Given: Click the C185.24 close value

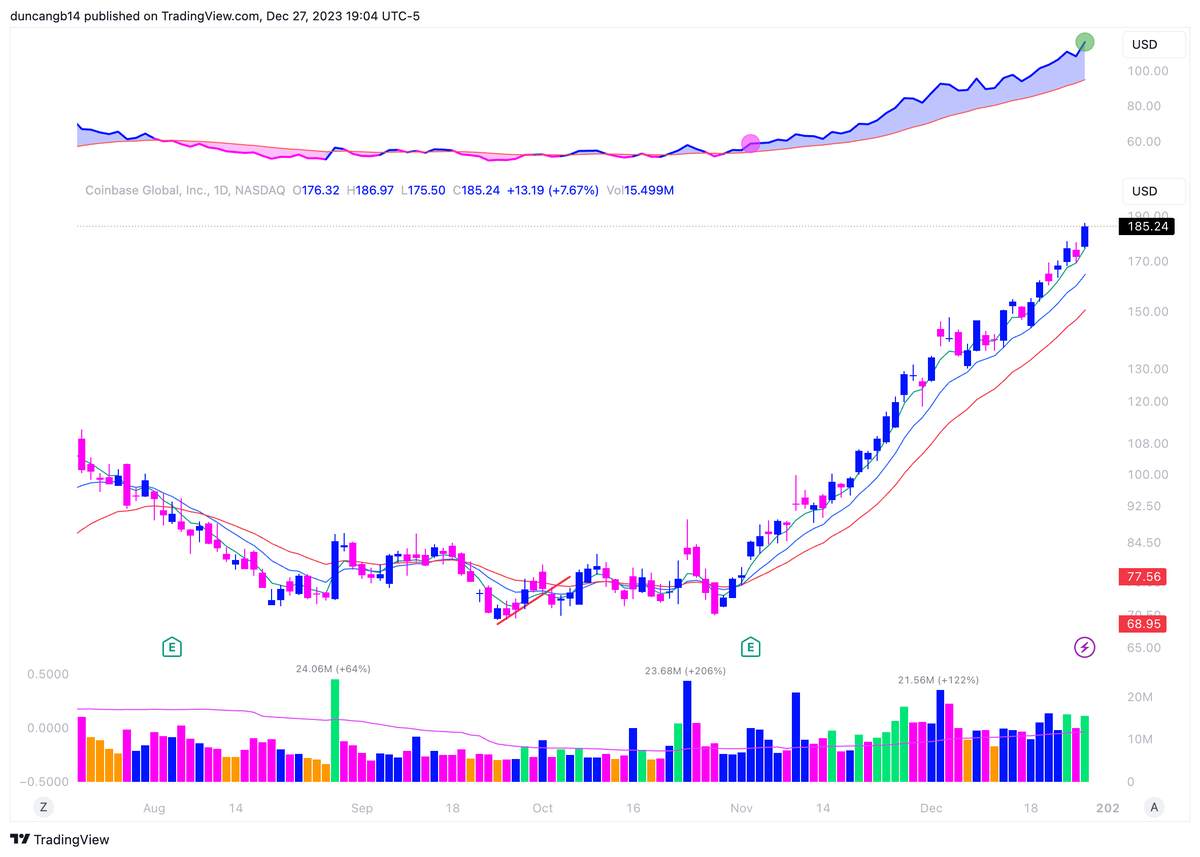Looking at the screenshot, I should pyautogui.click(x=476, y=190).
